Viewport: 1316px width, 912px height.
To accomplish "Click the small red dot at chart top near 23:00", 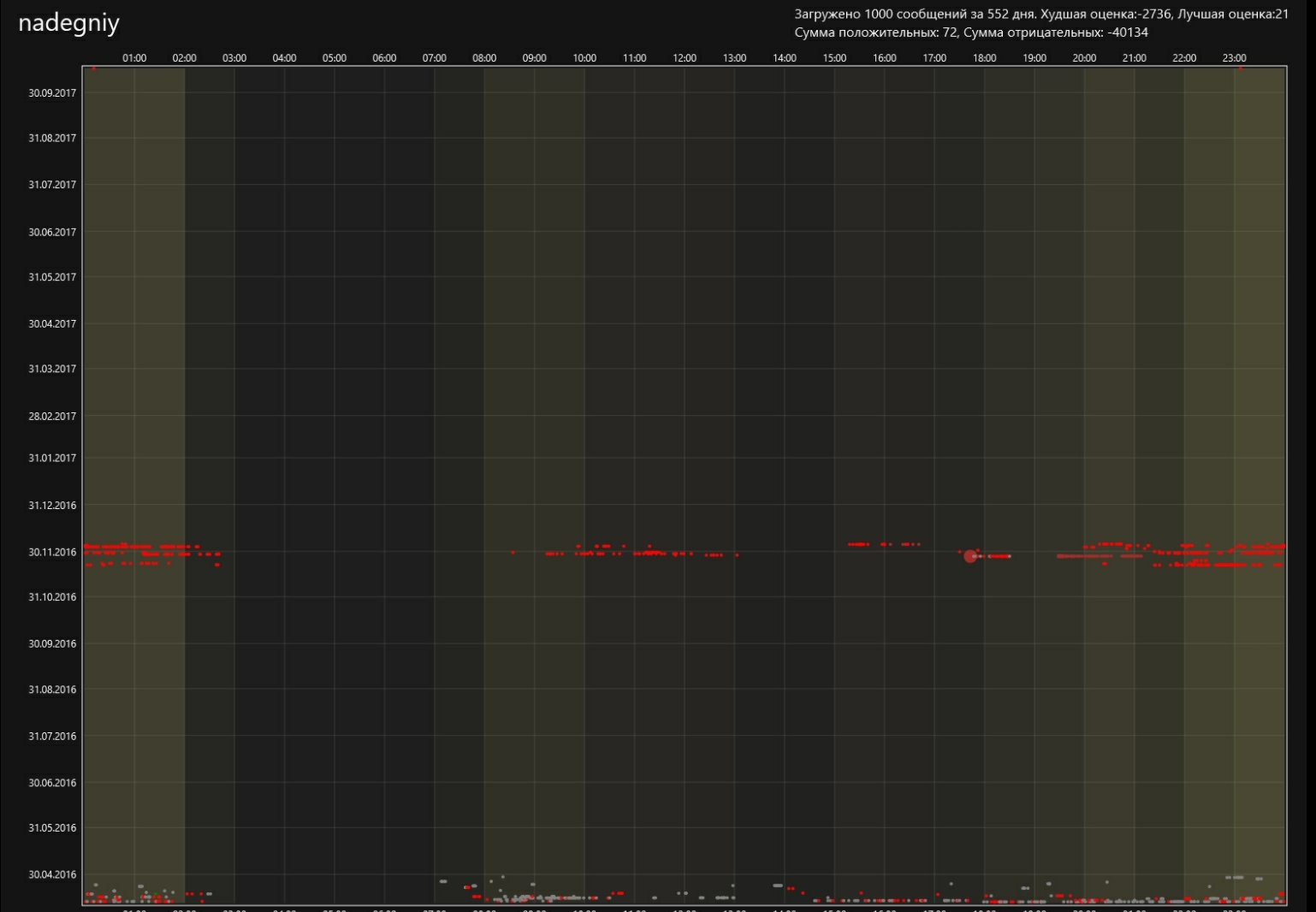I will [1240, 68].
